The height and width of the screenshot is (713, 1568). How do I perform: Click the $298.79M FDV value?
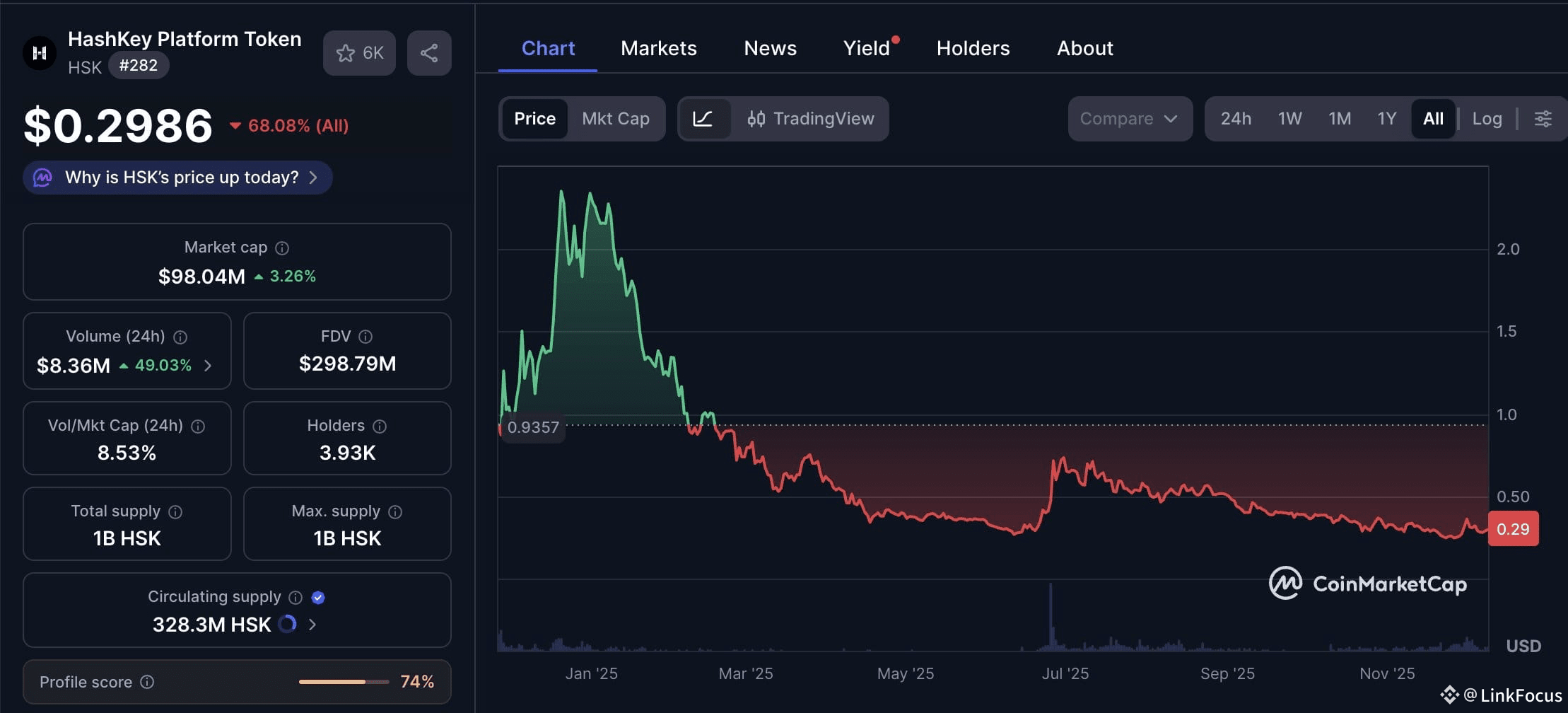pos(347,364)
